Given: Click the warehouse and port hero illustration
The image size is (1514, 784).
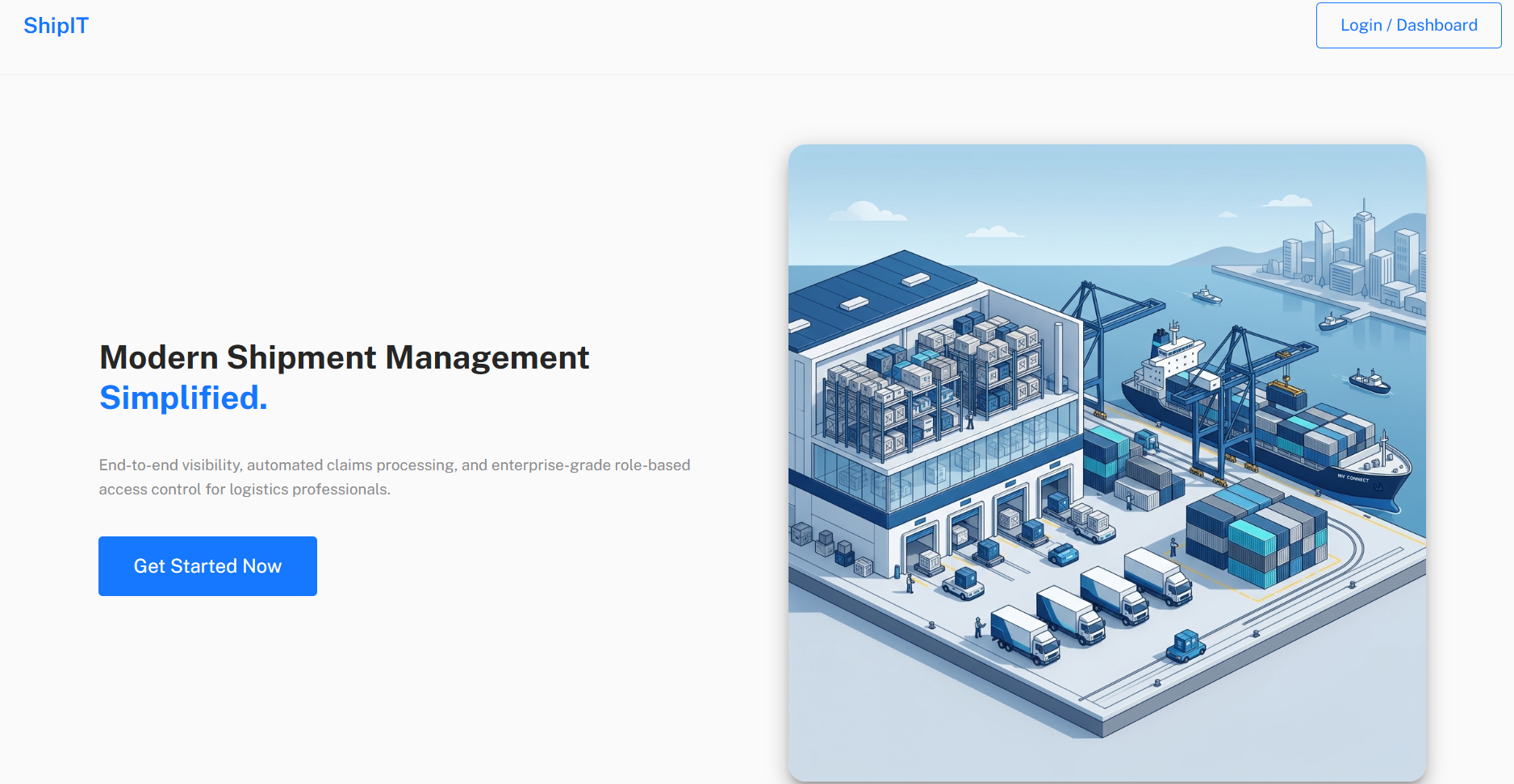Looking at the screenshot, I should [1106, 463].
